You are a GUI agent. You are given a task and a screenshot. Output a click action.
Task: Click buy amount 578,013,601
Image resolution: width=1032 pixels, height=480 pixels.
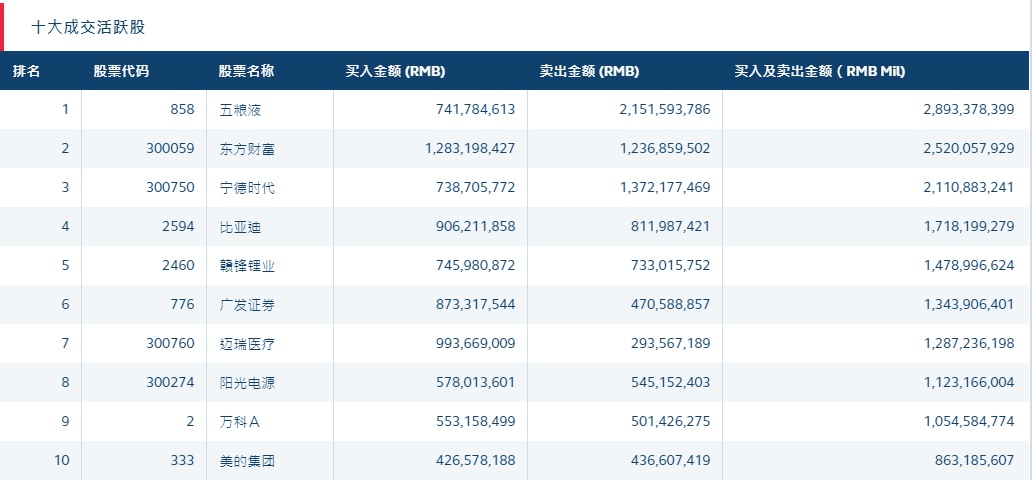476,382
